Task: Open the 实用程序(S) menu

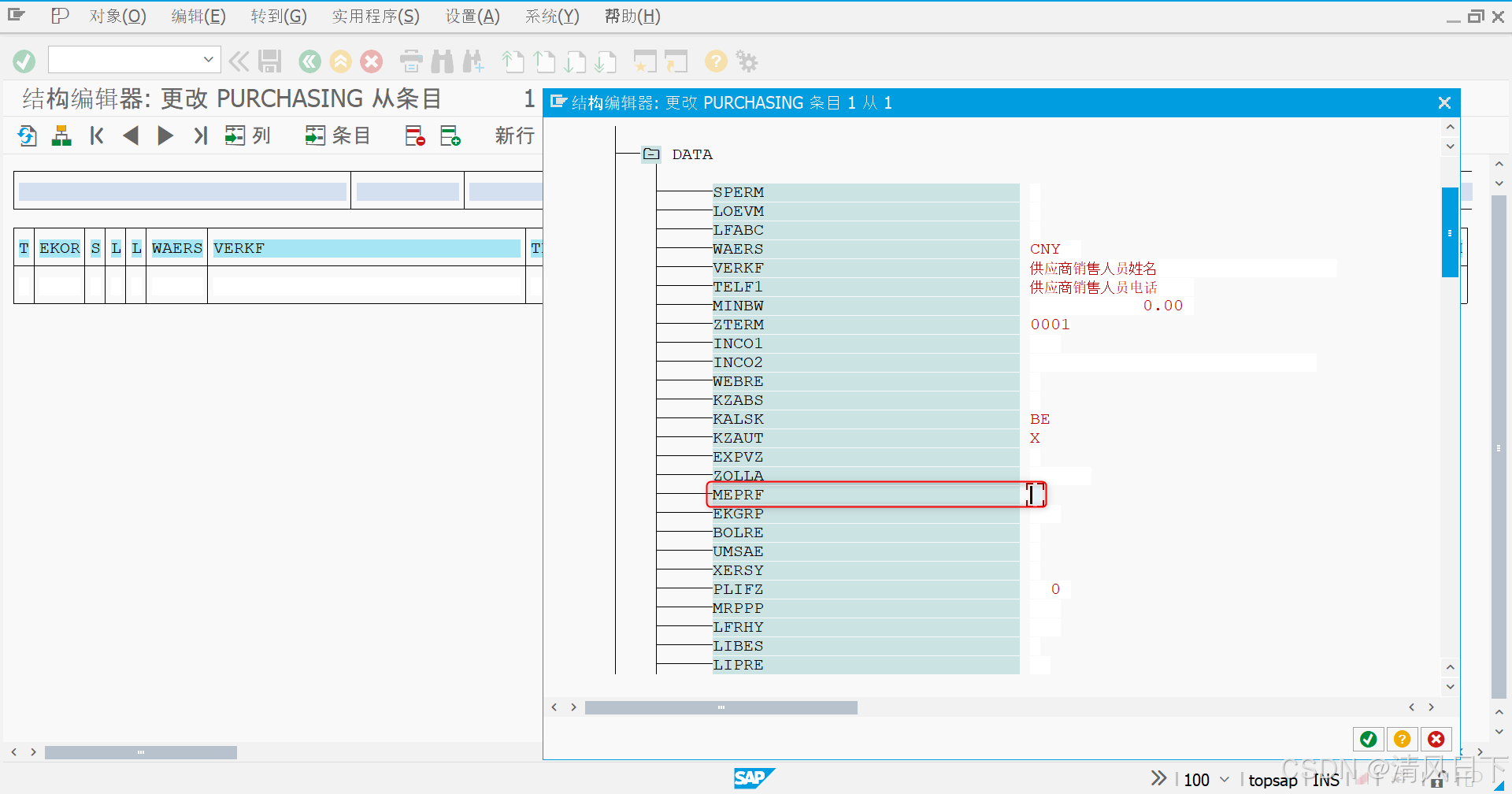Action: (x=376, y=17)
